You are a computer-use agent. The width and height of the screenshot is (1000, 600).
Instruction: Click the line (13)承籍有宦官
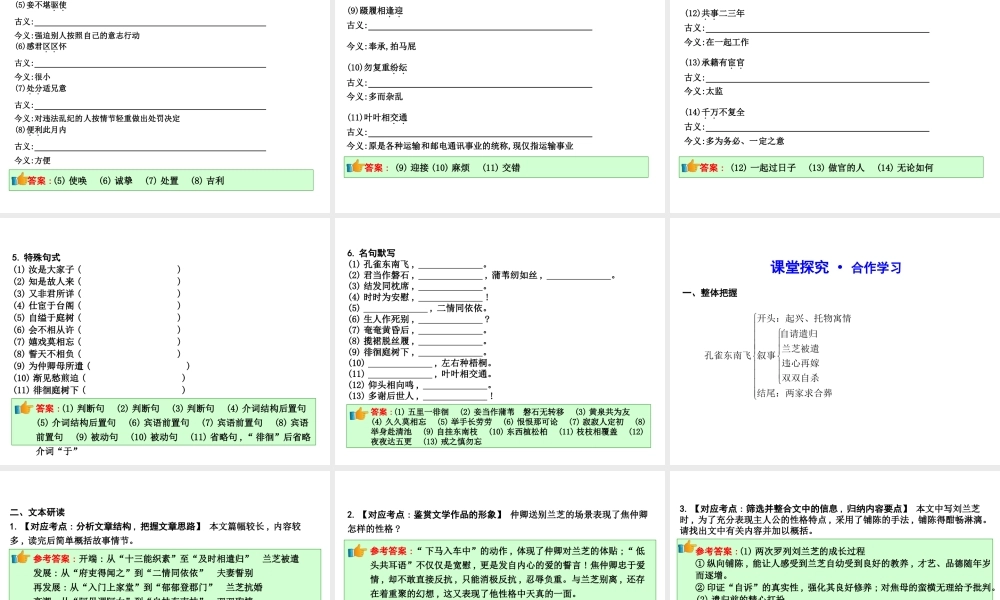point(714,62)
